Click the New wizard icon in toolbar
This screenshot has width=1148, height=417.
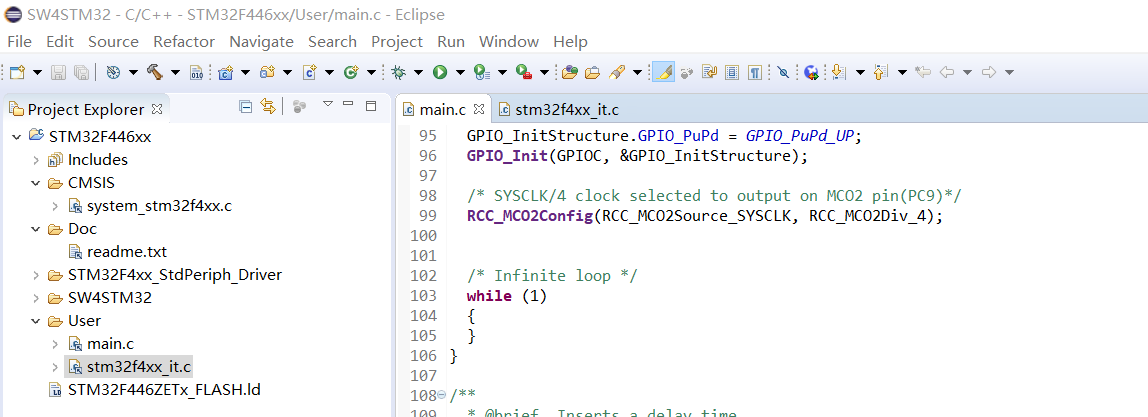pyautogui.click(x=17, y=72)
